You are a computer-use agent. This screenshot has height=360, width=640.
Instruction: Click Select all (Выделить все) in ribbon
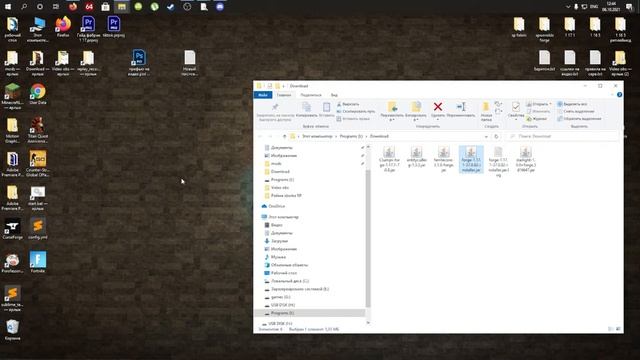[x=572, y=104]
